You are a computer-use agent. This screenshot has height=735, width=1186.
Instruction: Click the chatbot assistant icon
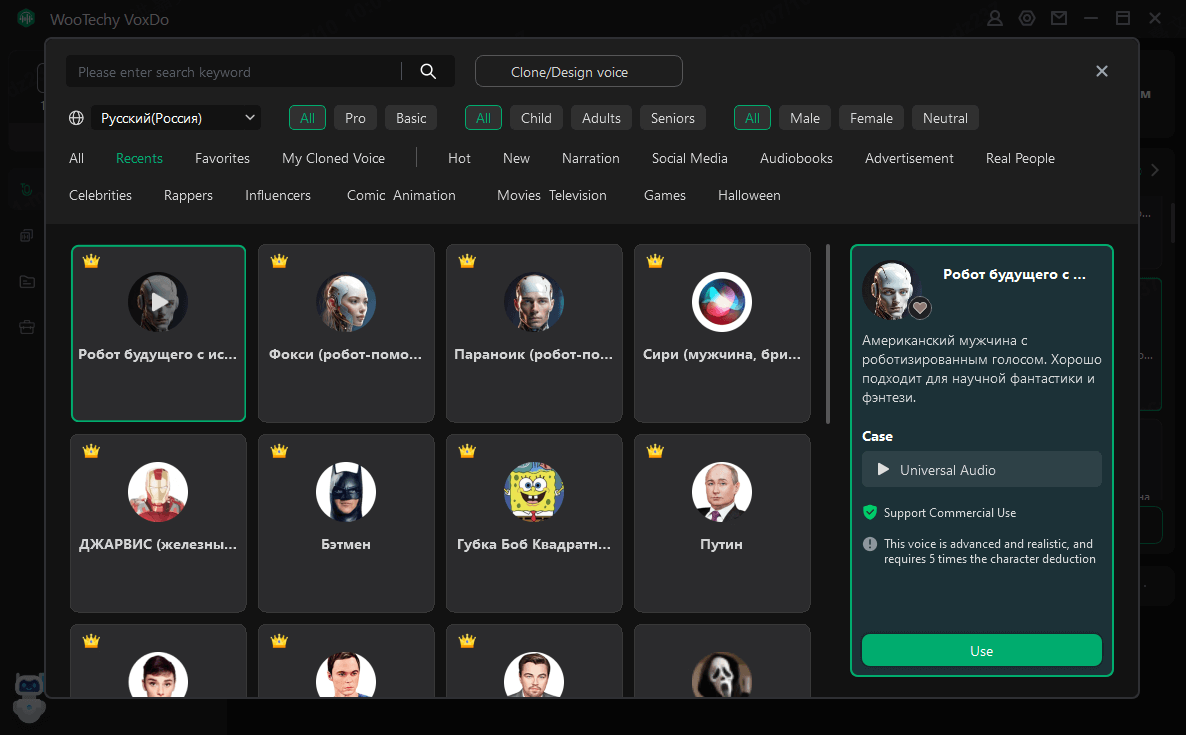29,697
